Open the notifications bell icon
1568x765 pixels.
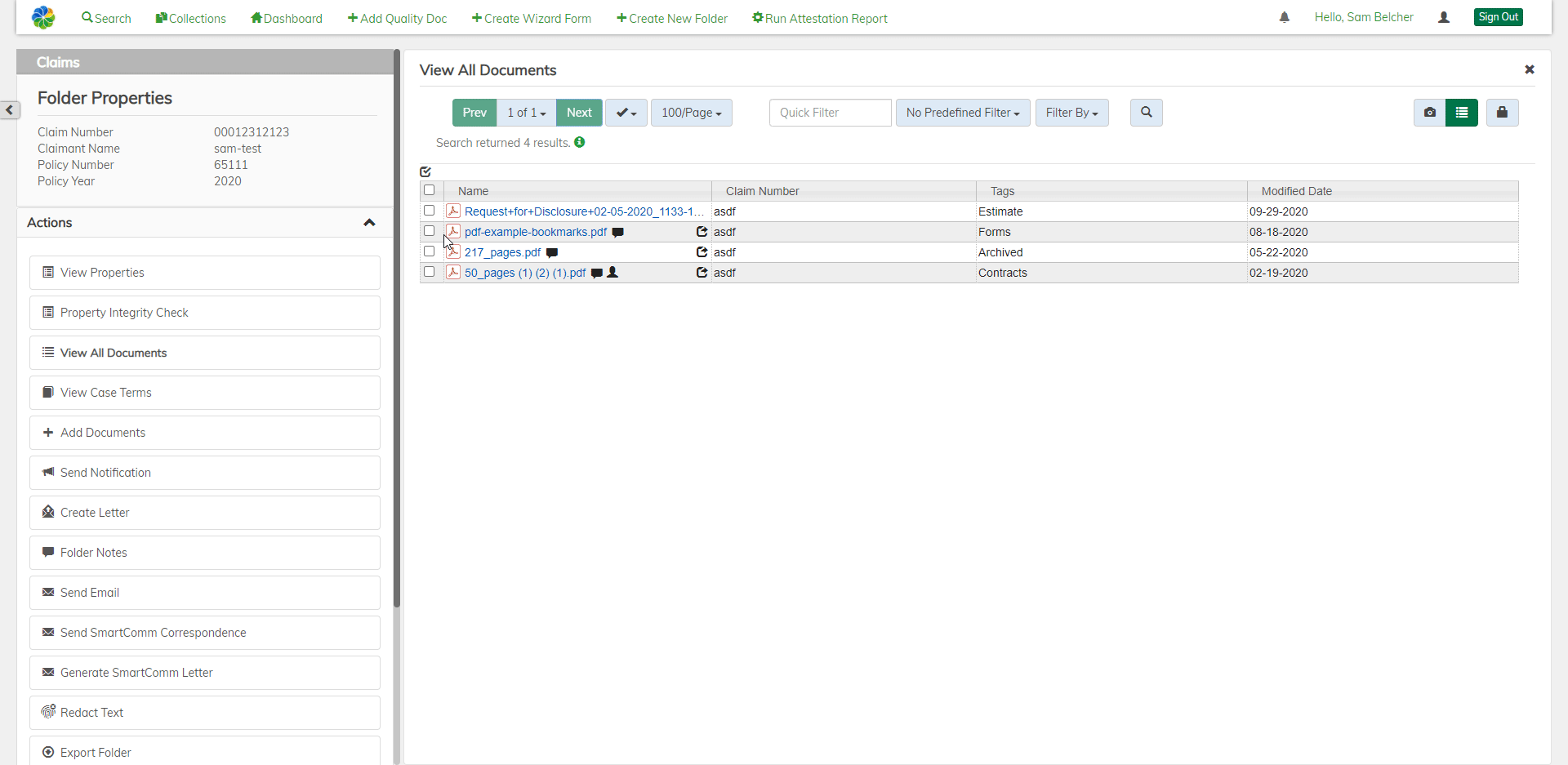point(1284,16)
